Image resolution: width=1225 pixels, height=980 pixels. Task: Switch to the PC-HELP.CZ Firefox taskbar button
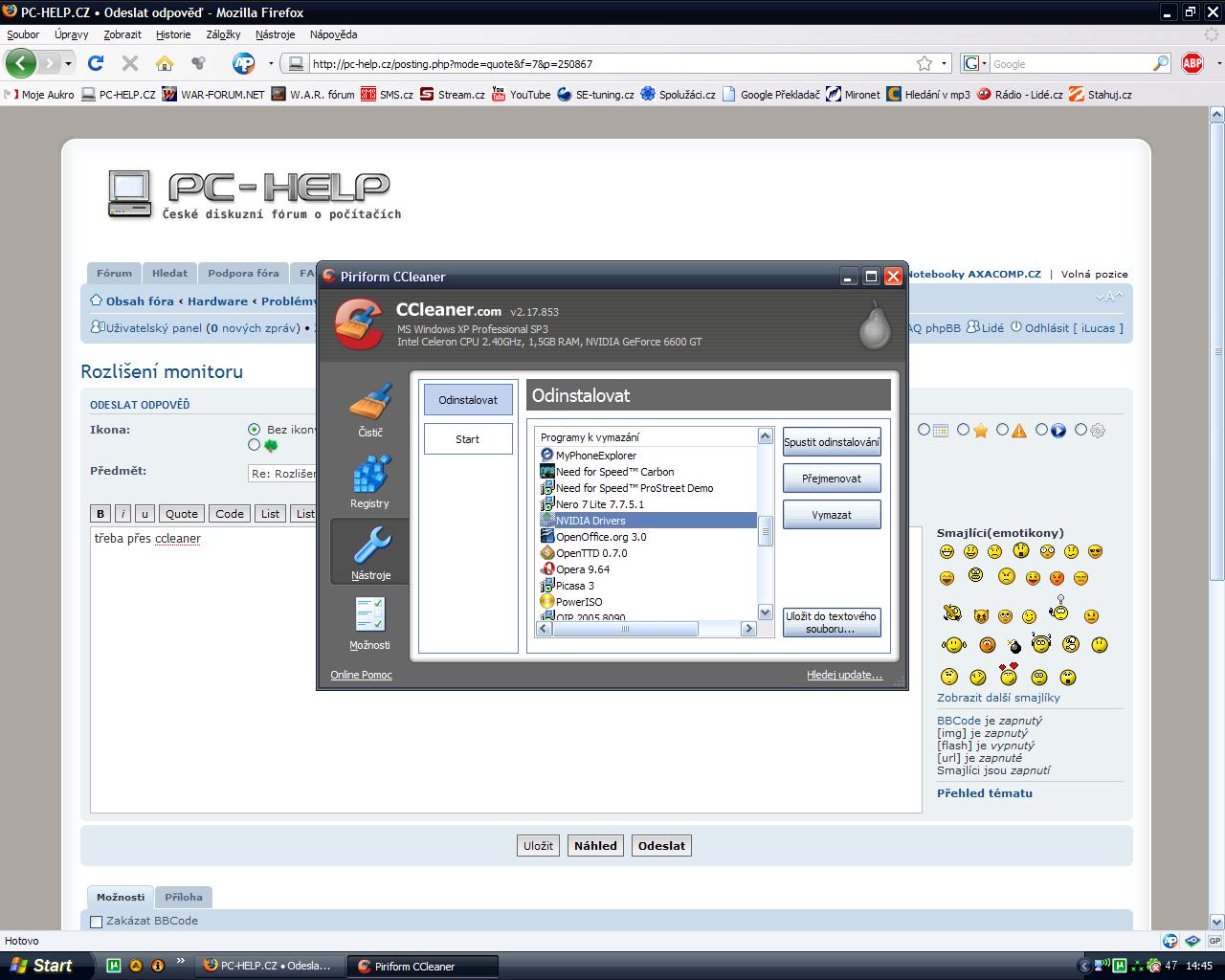pyautogui.click(x=270, y=966)
